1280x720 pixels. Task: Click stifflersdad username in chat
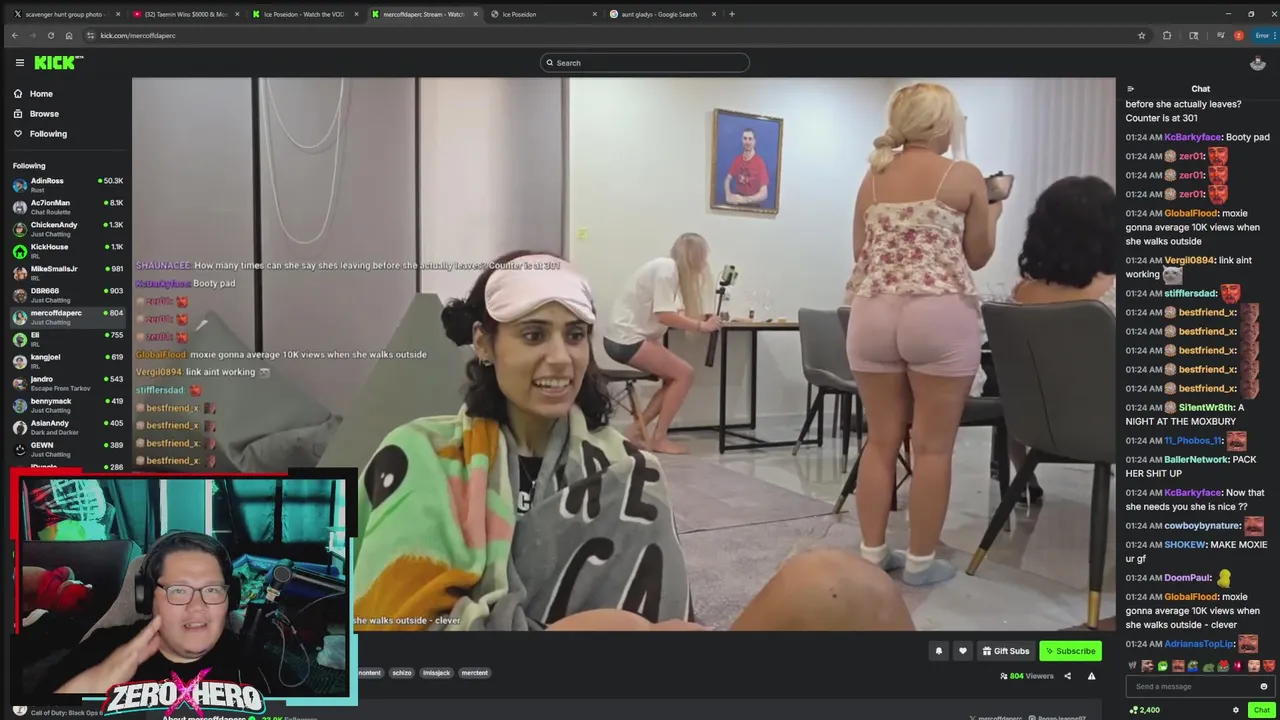[x=1190, y=293]
